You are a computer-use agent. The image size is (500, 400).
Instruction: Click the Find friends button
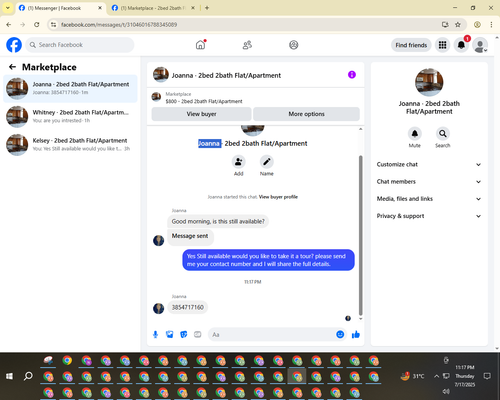tap(411, 45)
